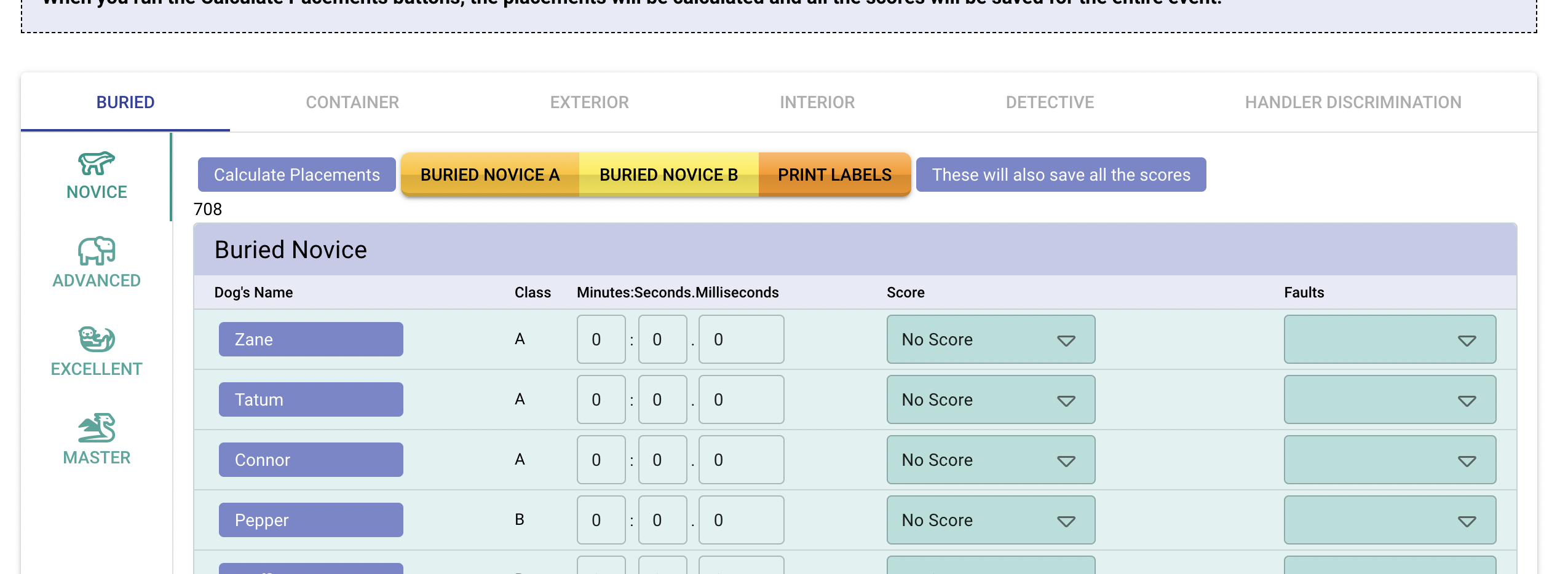Open the Faults dropdown for Connor
The height and width of the screenshot is (574, 1568).
coord(1390,460)
